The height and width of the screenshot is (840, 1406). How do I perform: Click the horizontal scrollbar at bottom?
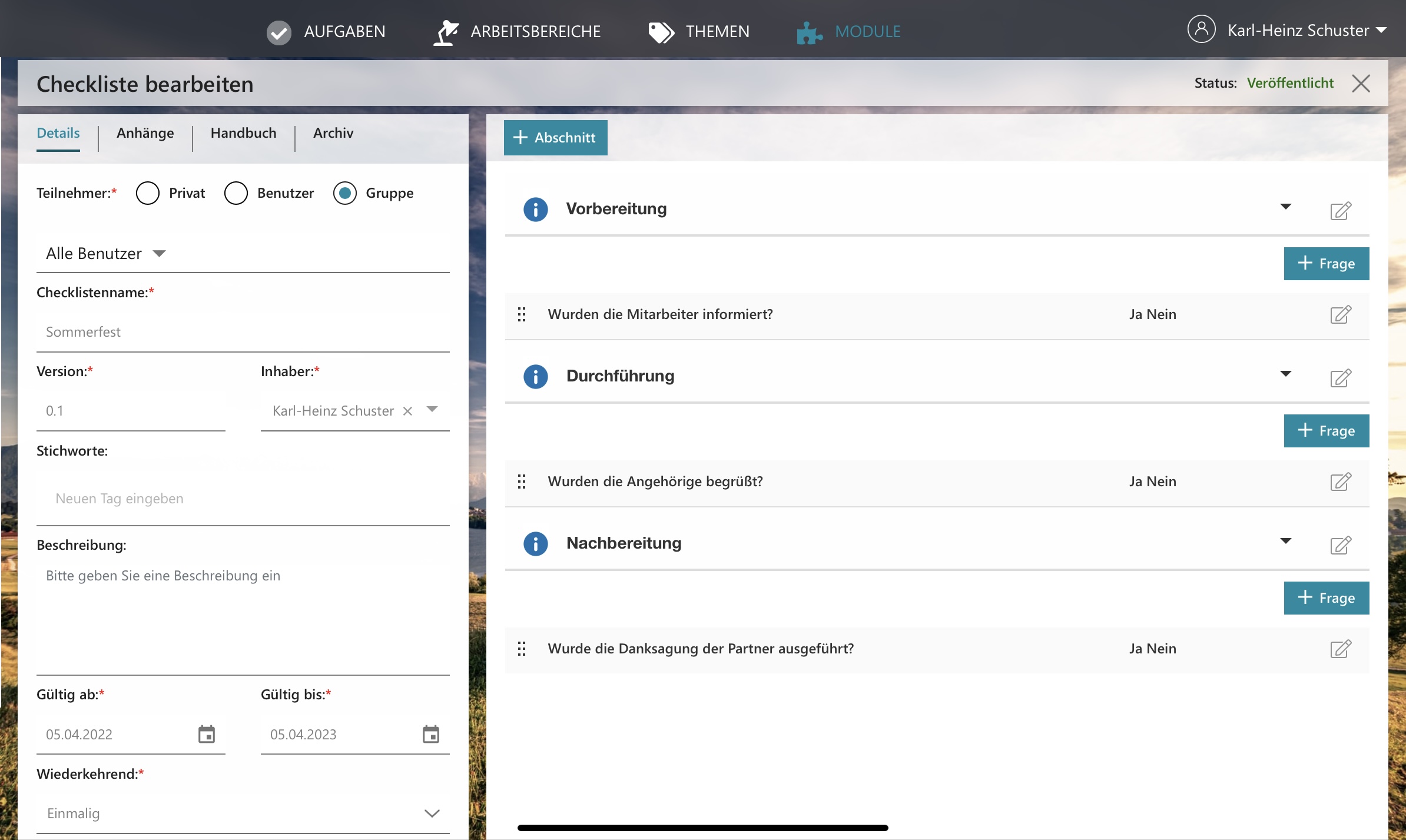click(x=702, y=828)
